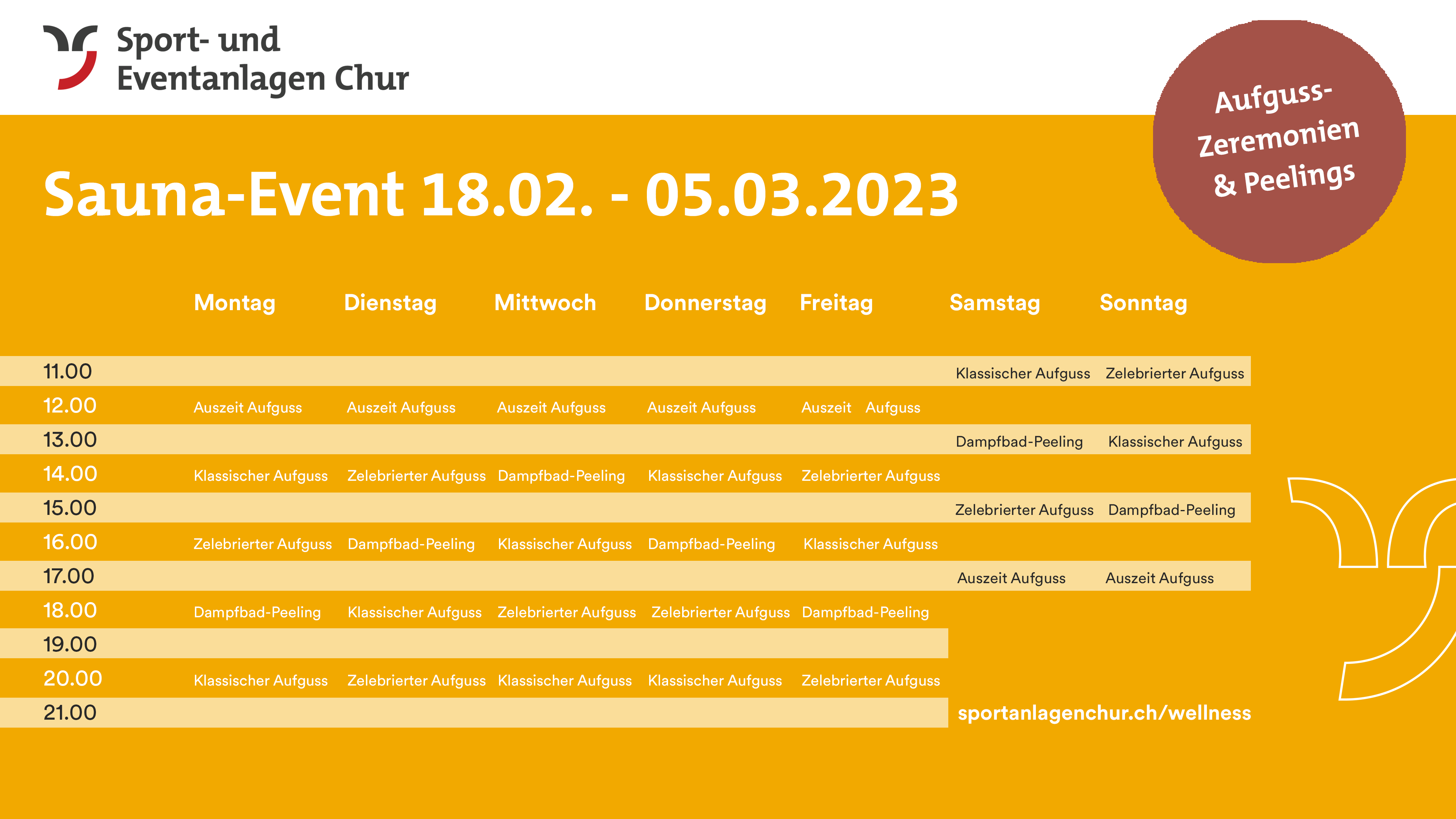The height and width of the screenshot is (819, 1456).
Task: Click the 16.00 time label
Action: [x=70, y=542]
